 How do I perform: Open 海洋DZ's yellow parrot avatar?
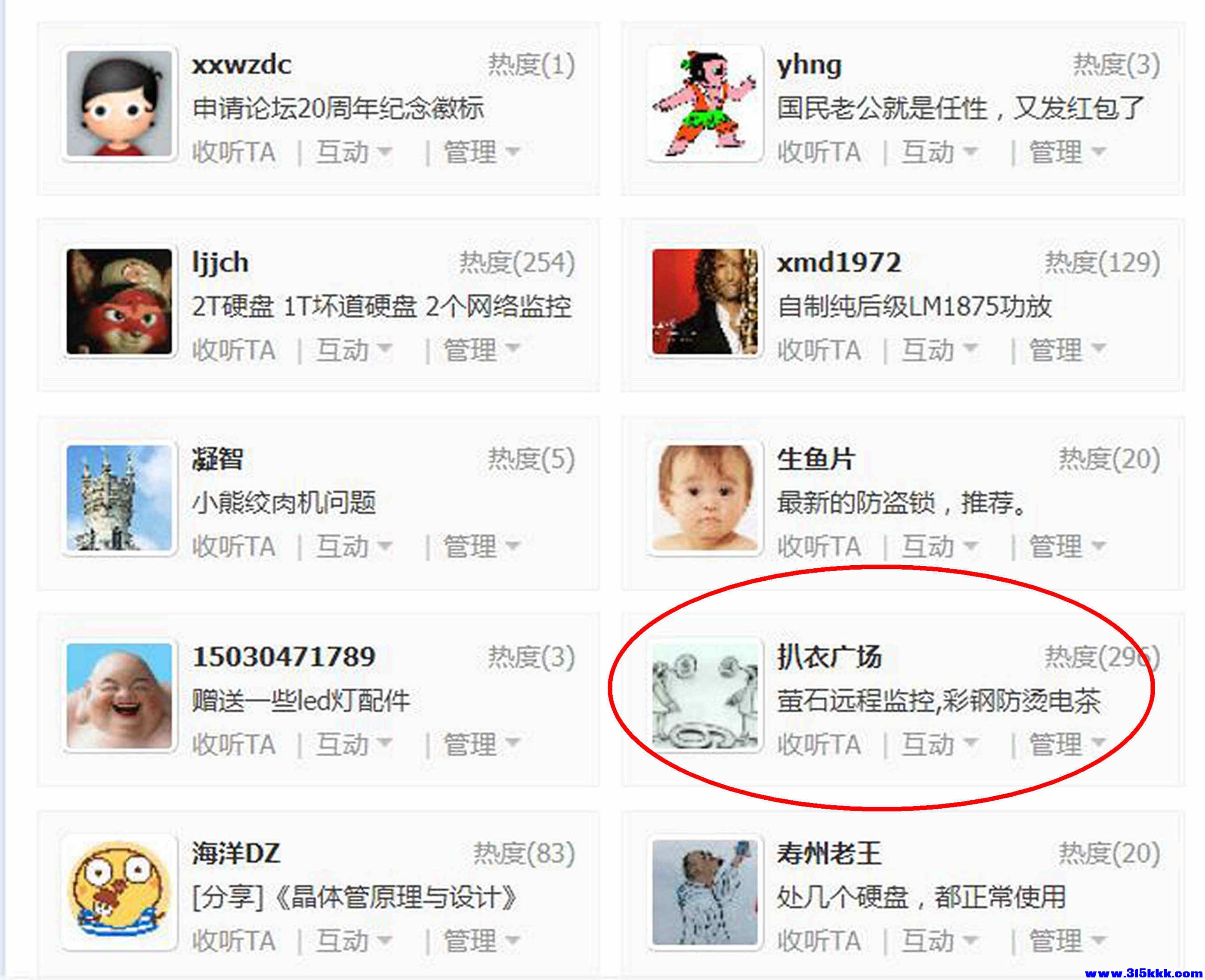point(119,892)
